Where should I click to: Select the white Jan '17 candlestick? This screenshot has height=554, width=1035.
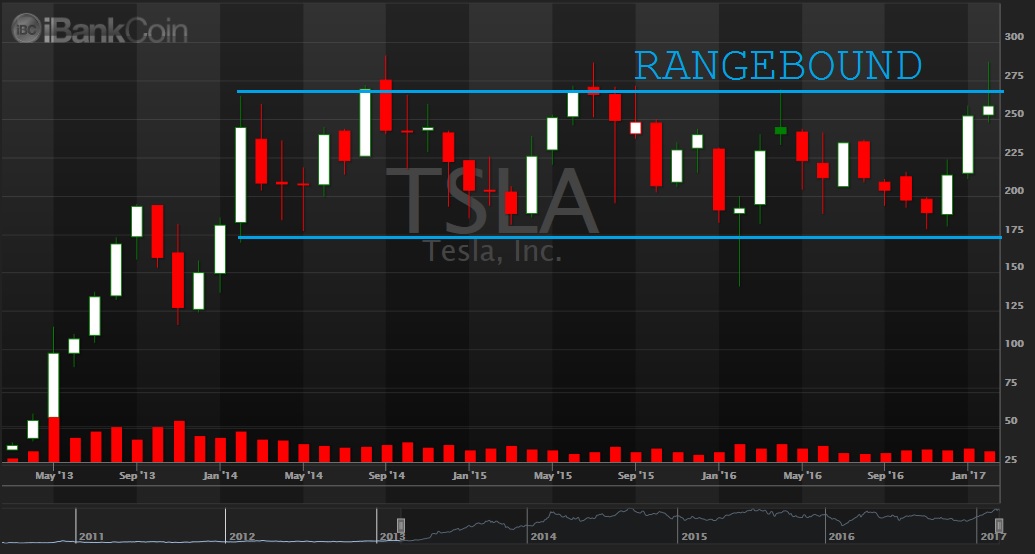(x=968, y=145)
